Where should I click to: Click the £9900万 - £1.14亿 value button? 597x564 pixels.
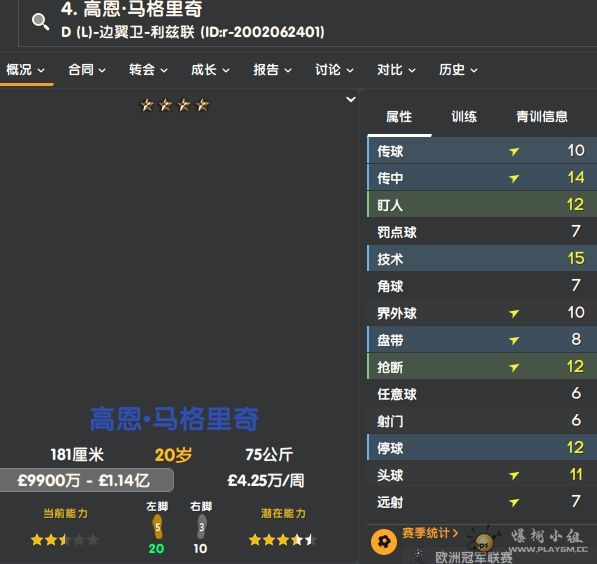tap(87, 480)
